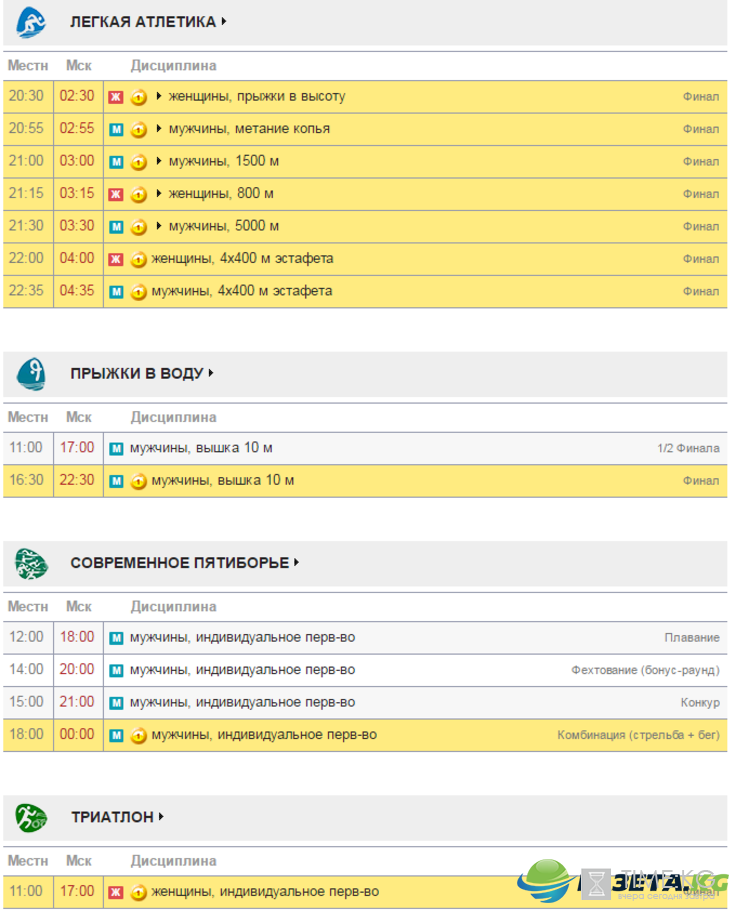
Task: Open the ТРИАТЛОН section link
Action: (x=113, y=817)
